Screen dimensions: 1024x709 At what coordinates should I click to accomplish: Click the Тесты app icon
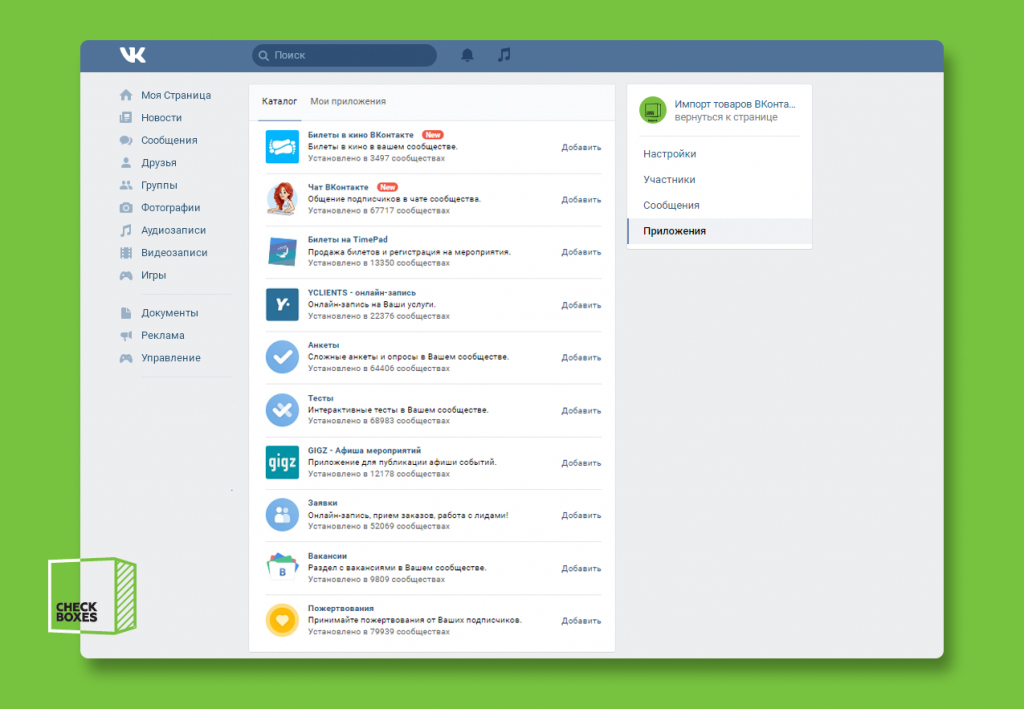coord(282,409)
